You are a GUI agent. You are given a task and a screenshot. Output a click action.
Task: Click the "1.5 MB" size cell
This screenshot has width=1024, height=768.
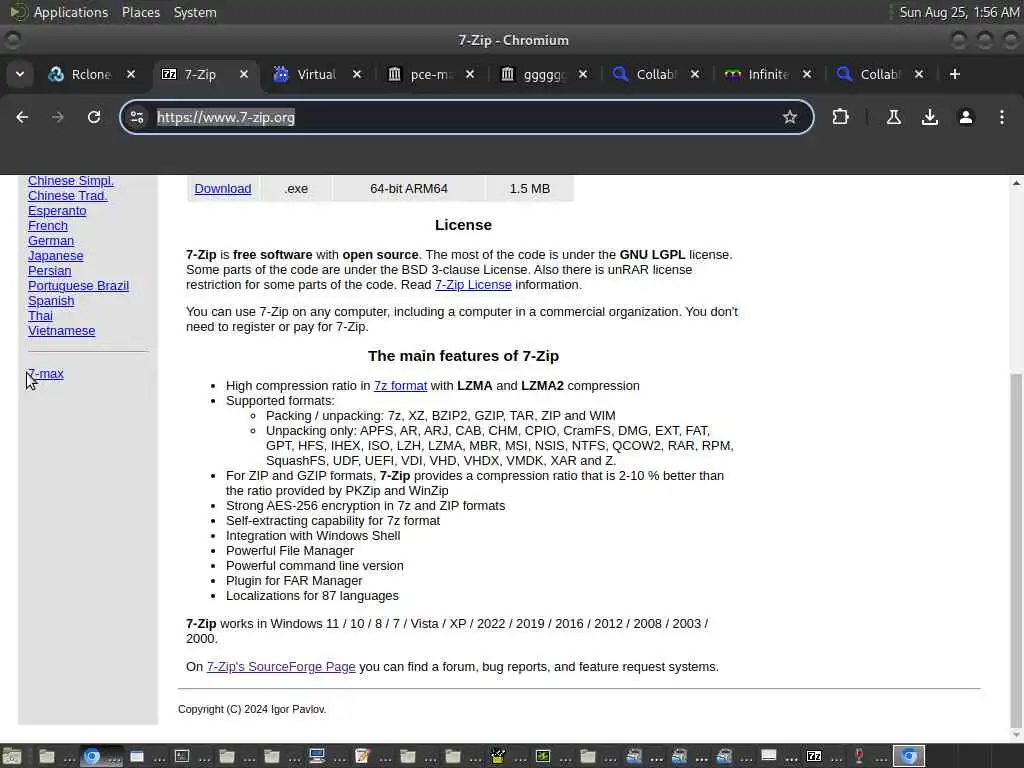tap(530, 189)
